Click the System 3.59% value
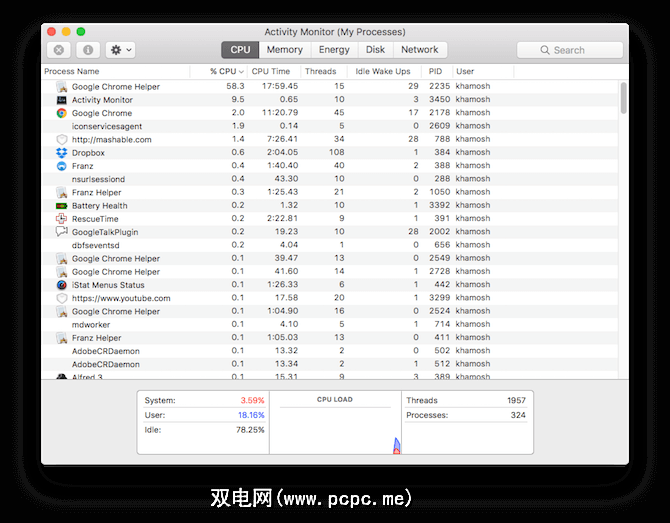The width and height of the screenshot is (670, 523). (252, 401)
